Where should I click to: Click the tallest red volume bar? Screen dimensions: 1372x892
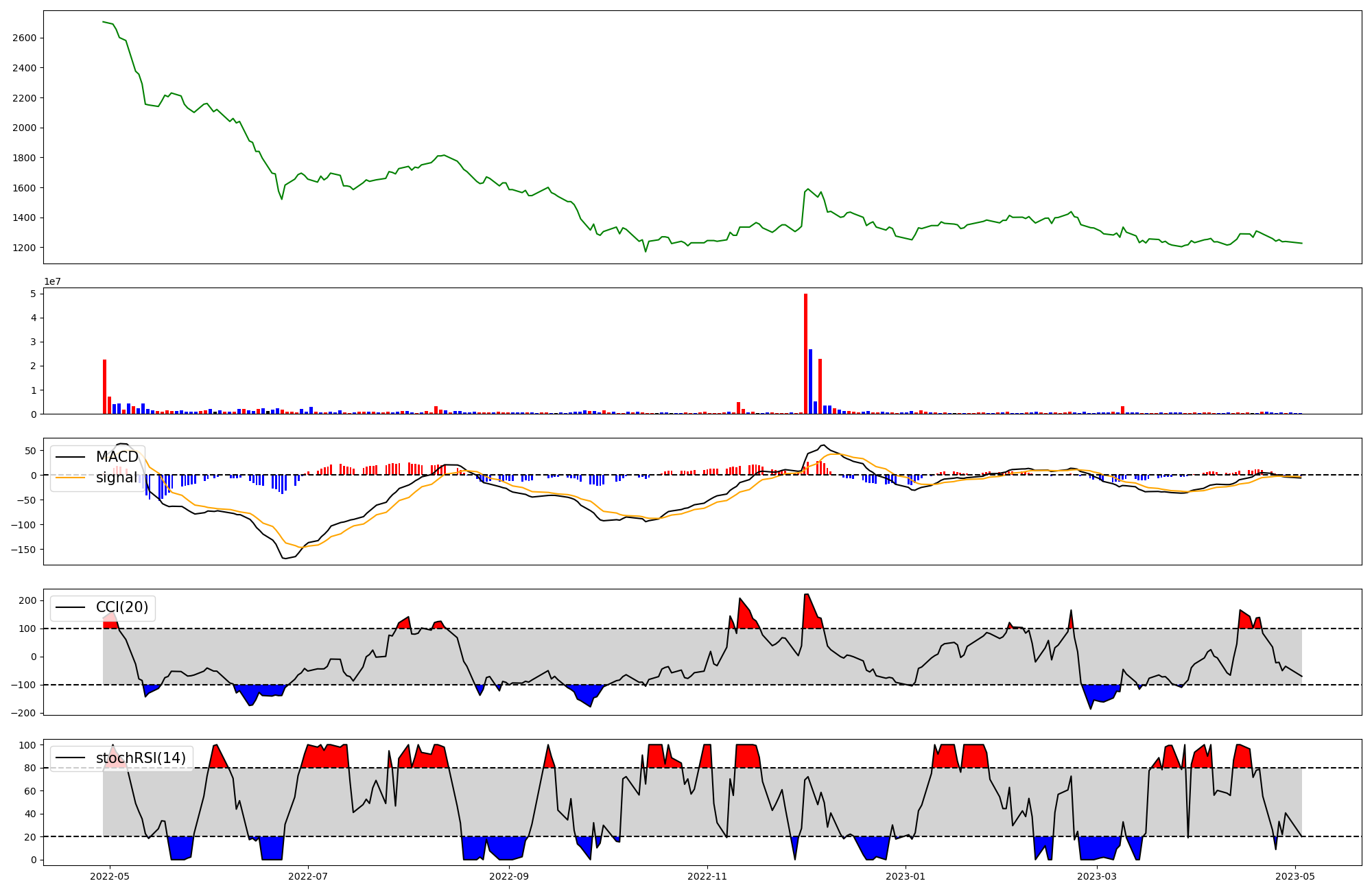point(805,354)
